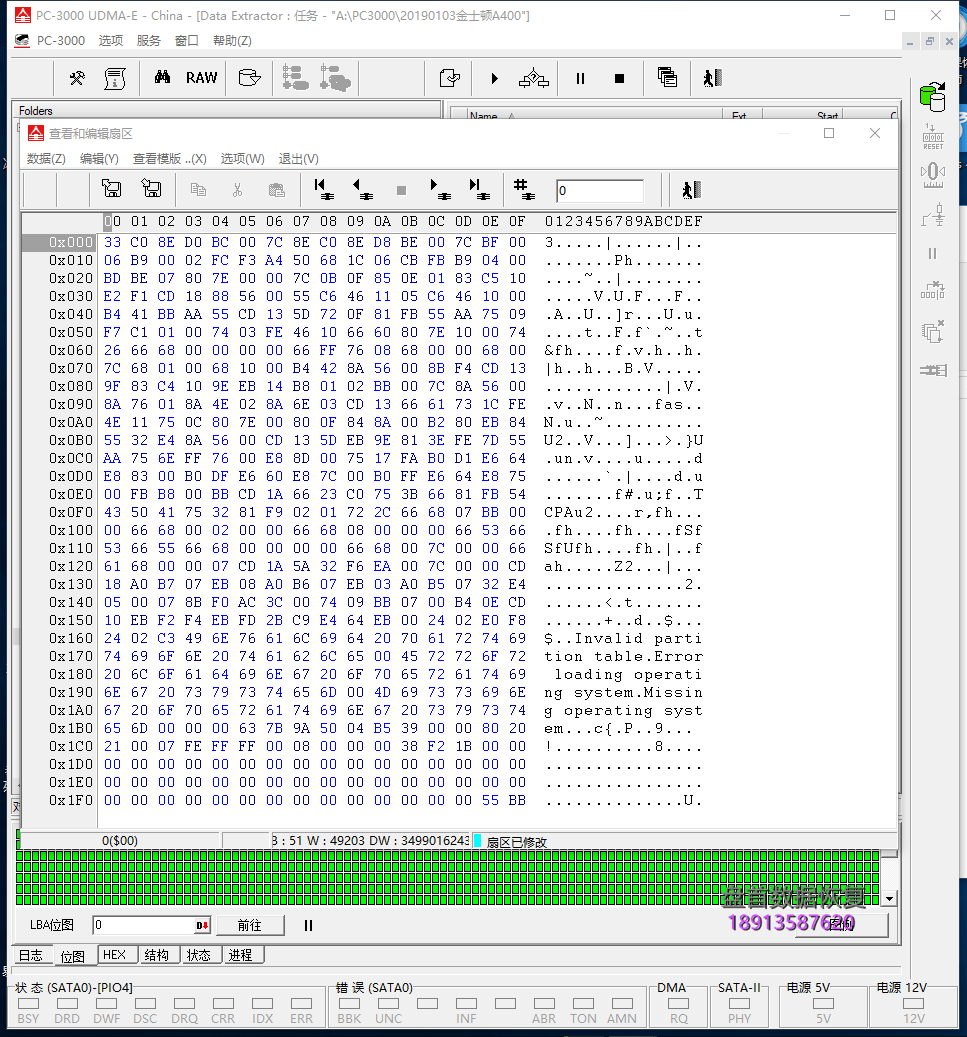The width and height of the screenshot is (967, 1037).
Task: Click the sector editor exit icon
Action: tap(691, 190)
